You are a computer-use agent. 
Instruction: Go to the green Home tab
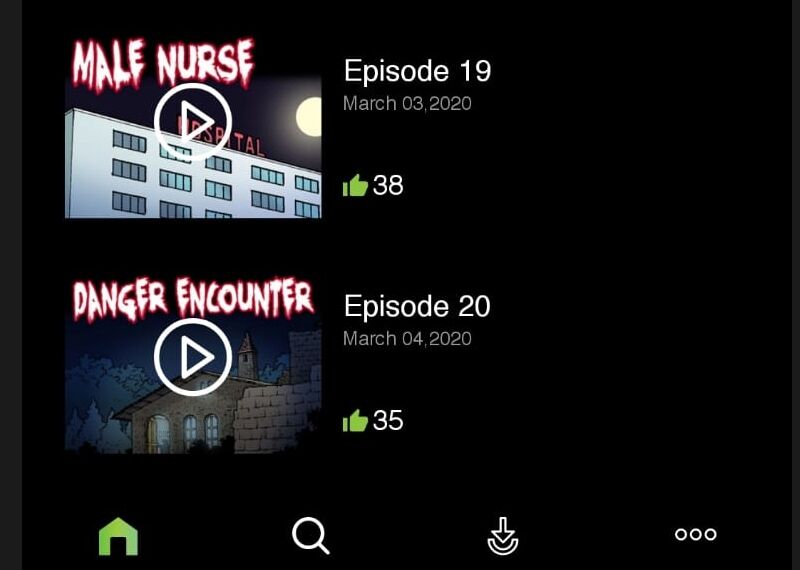coord(118,536)
